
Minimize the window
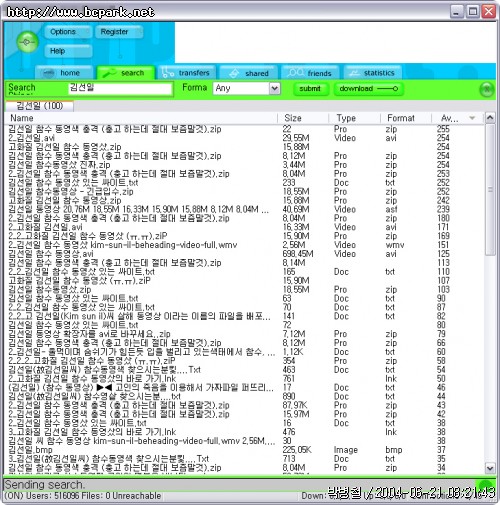point(456,12)
